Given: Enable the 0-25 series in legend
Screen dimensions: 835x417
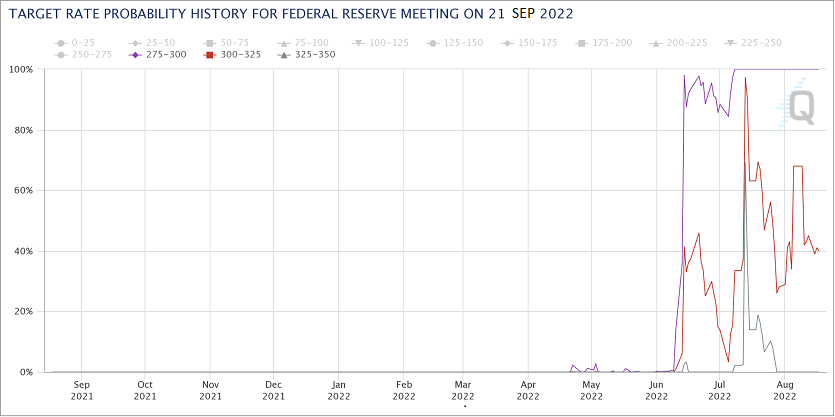Looking at the screenshot, I should (x=73, y=43).
